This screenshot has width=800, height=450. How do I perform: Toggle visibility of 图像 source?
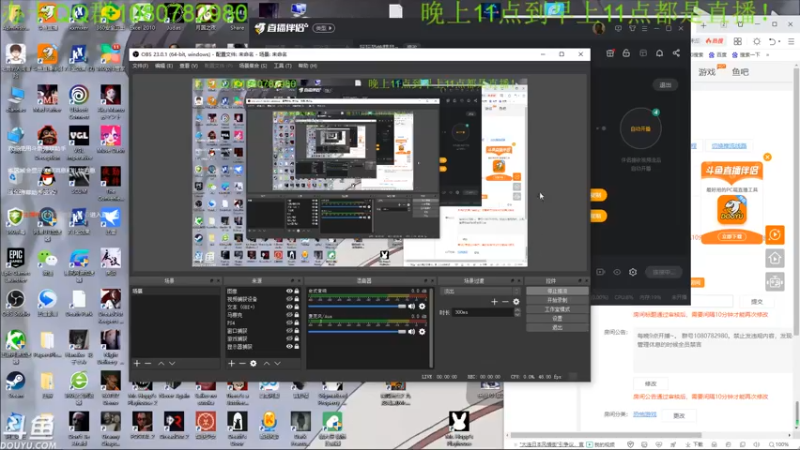point(289,291)
